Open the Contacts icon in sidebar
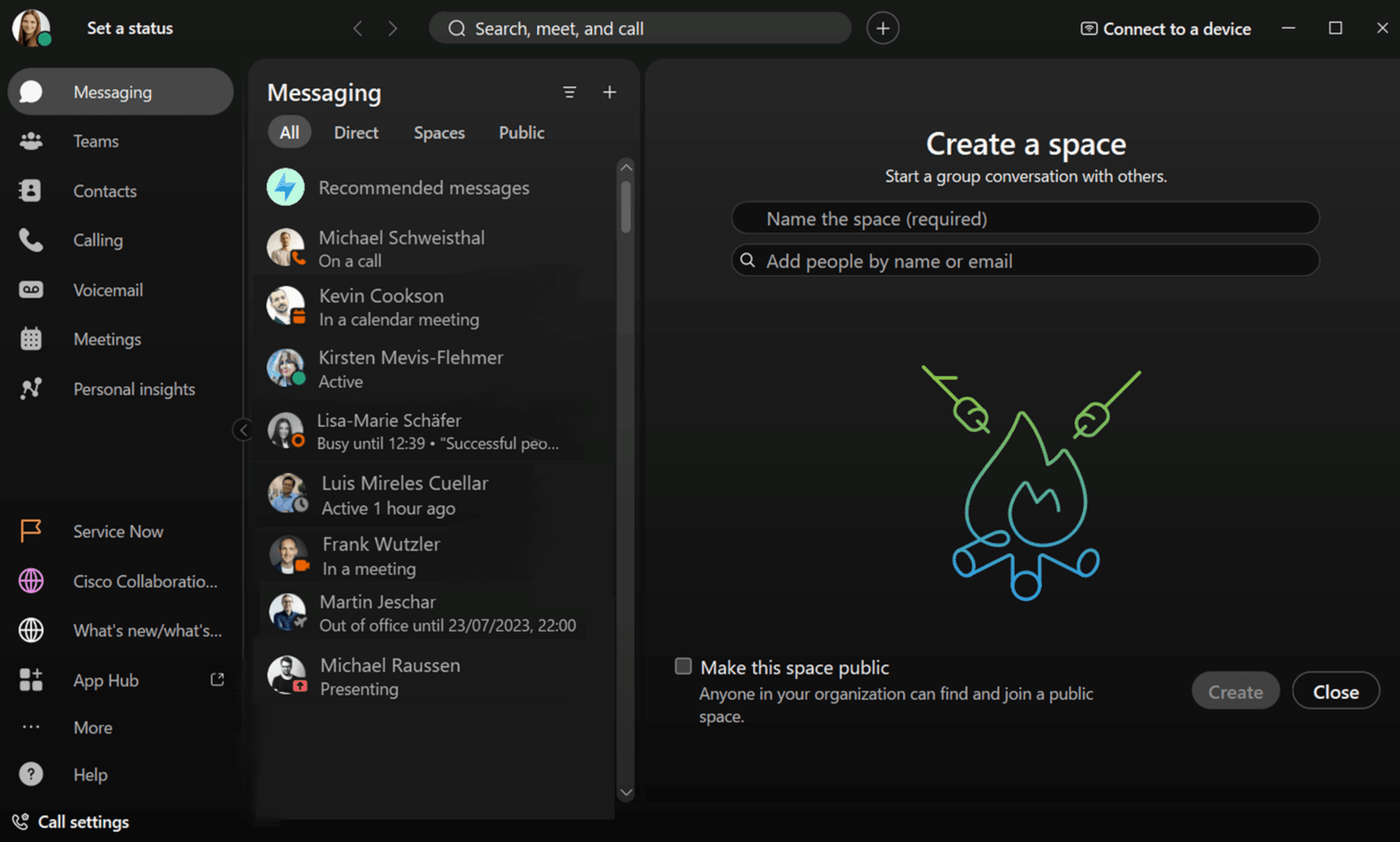 pos(31,190)
